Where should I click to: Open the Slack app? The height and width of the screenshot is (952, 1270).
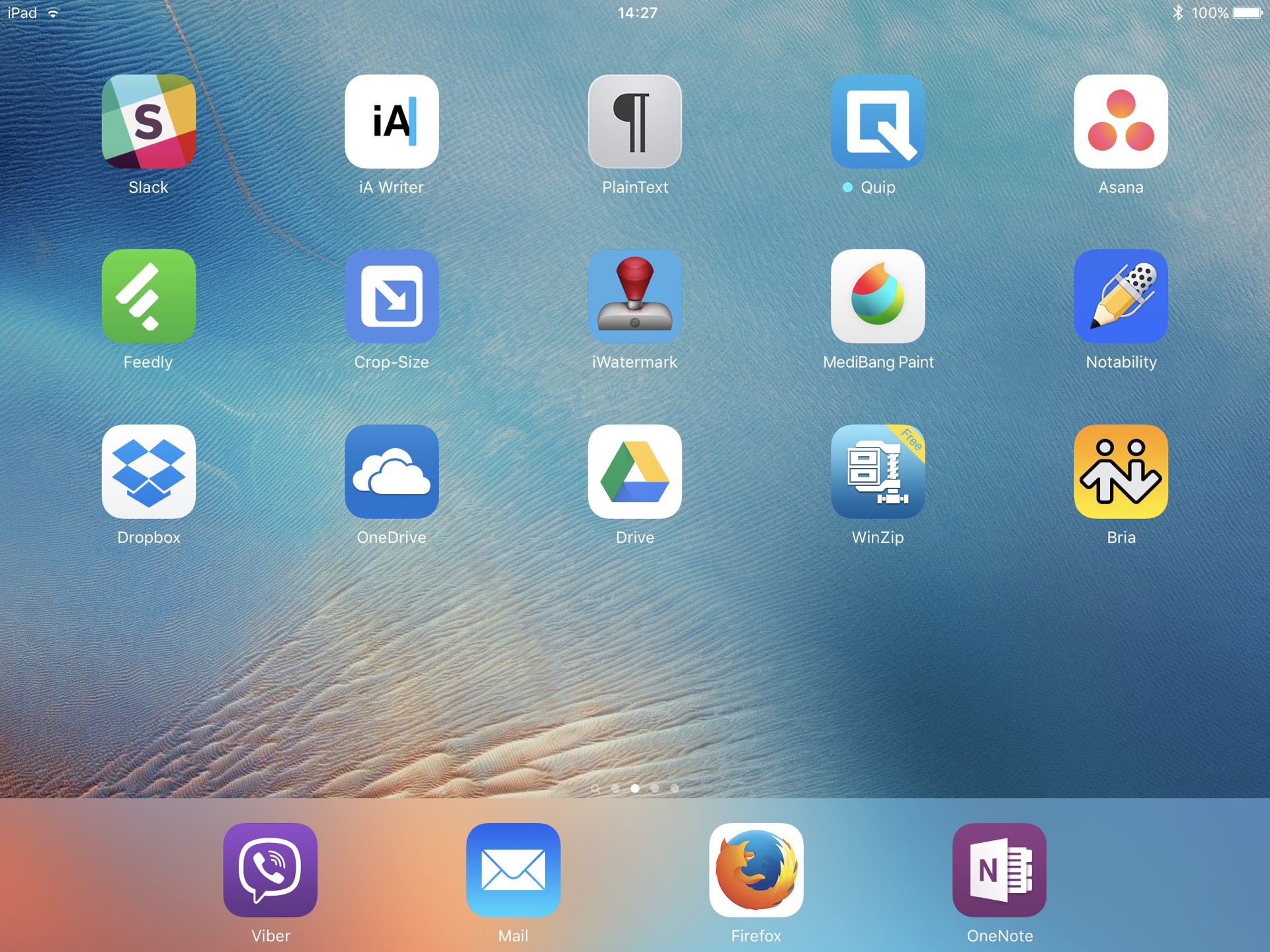[x=148, y=121]
